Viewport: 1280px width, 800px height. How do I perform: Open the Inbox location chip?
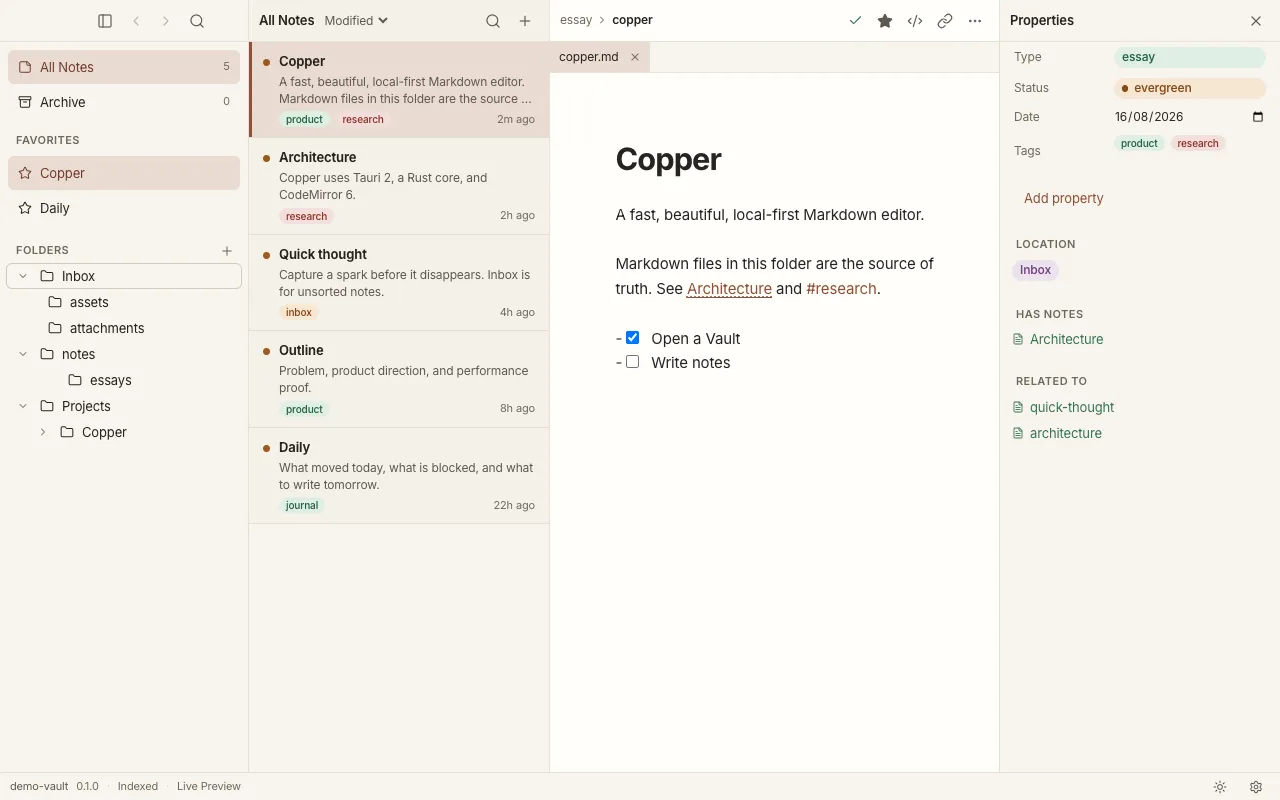tap(1035, 270)
